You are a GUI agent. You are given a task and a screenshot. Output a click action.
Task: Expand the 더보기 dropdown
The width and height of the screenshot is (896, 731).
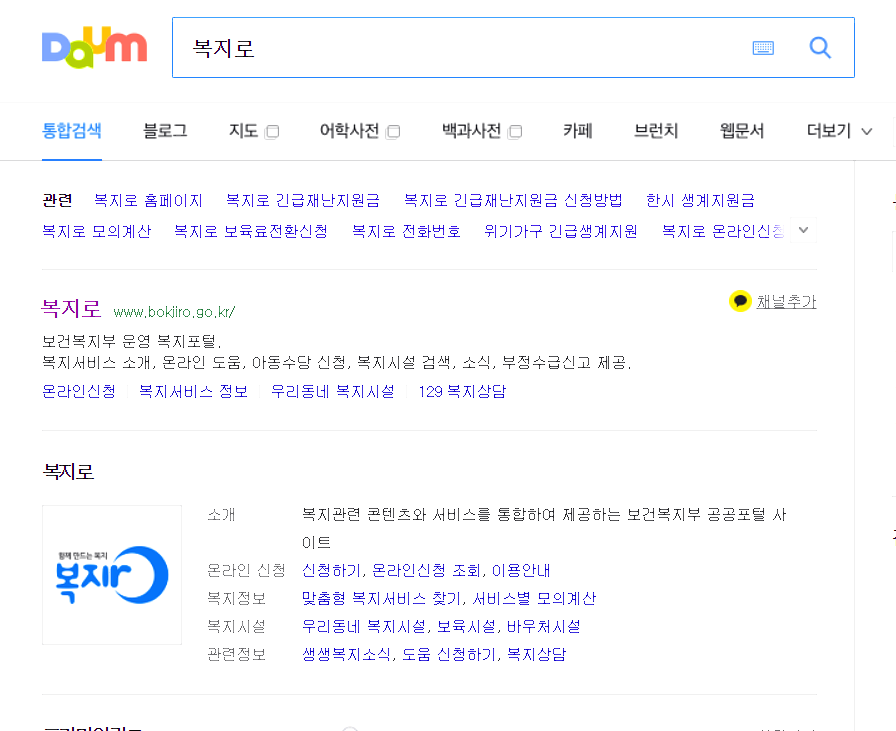point(839,131)
